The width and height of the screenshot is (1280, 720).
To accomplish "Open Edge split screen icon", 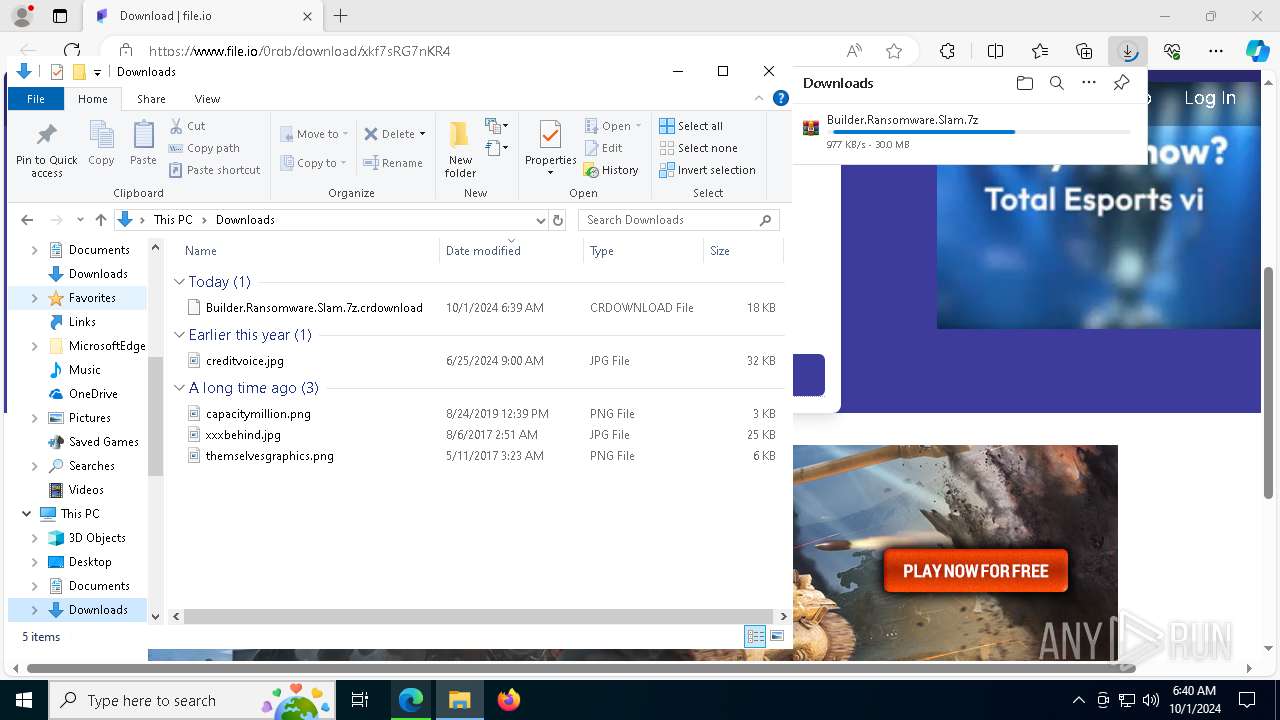I will 995,51.
